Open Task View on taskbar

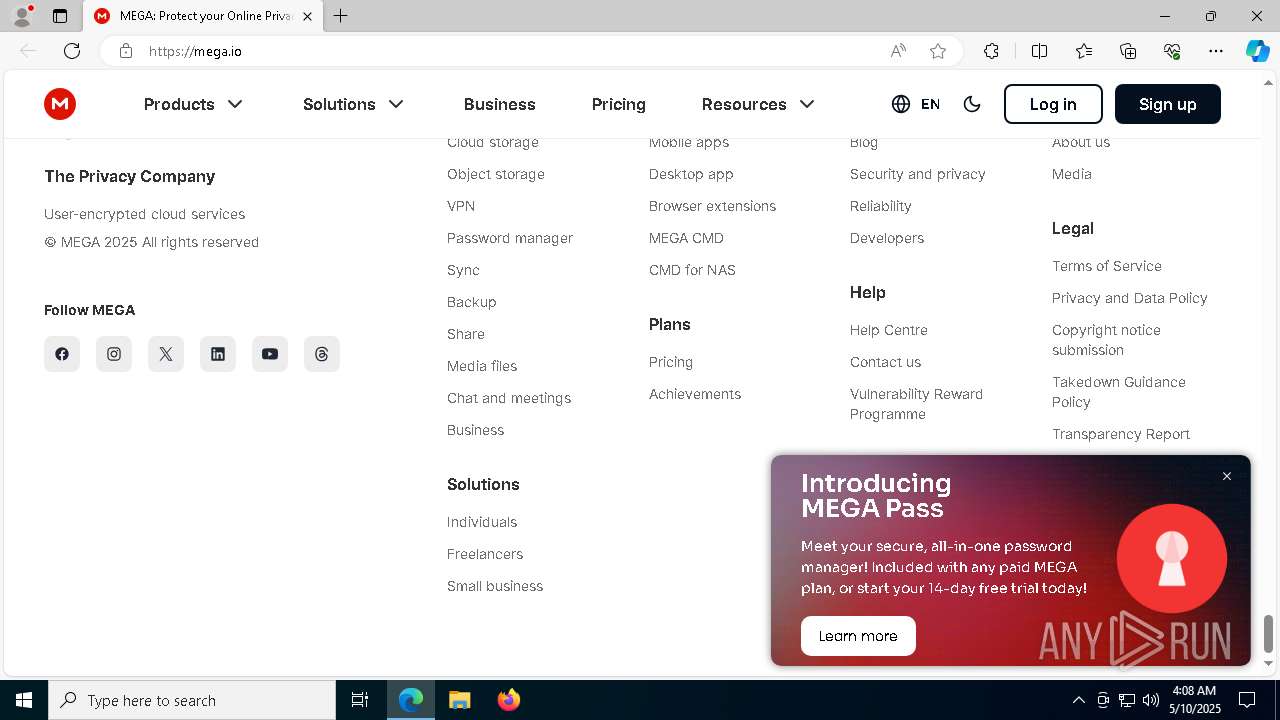[360, 700]
